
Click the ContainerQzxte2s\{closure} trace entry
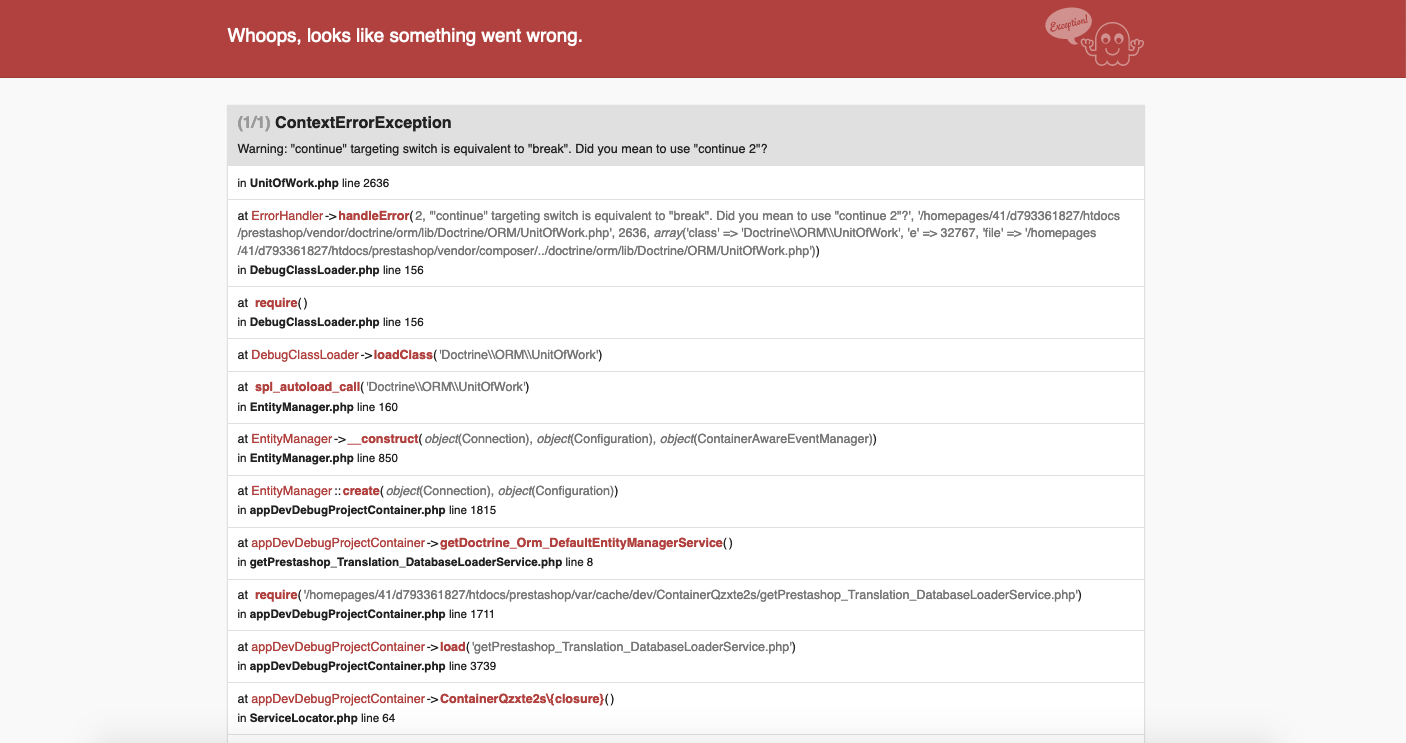pyautogui.click(x=522, y=699)
